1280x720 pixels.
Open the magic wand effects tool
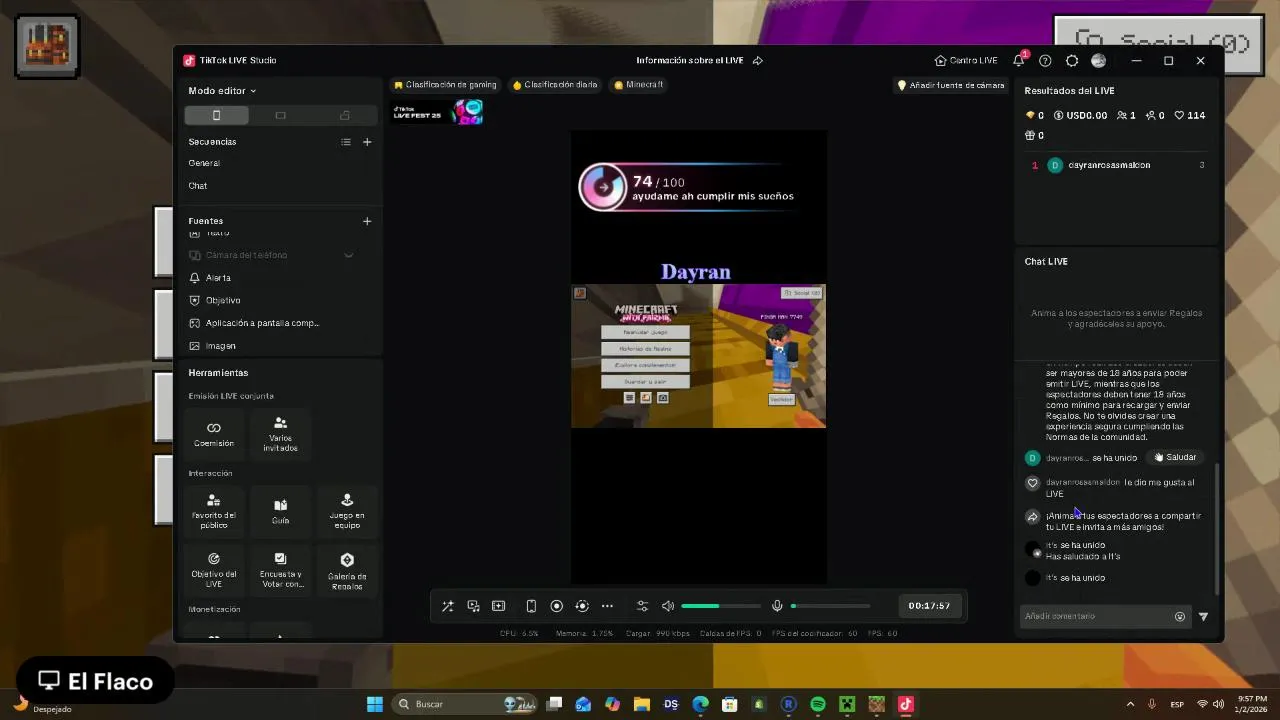[447, 606]
